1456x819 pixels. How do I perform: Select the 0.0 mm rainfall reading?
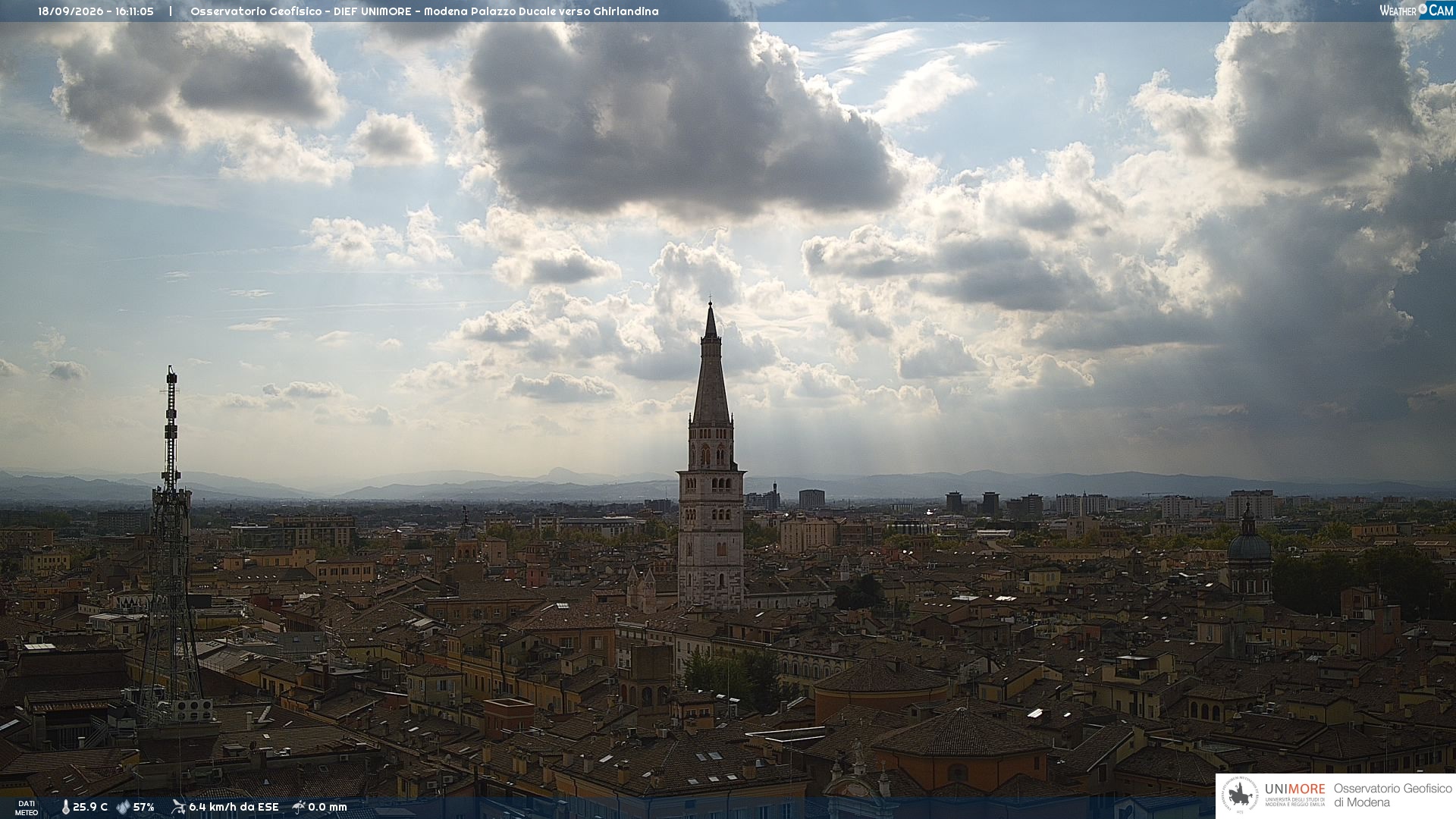(328, 808)
